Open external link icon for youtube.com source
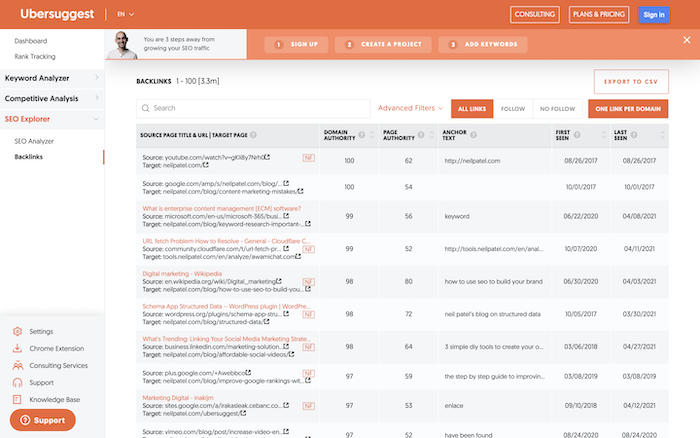The image size is (700, 438). (267, 157)
